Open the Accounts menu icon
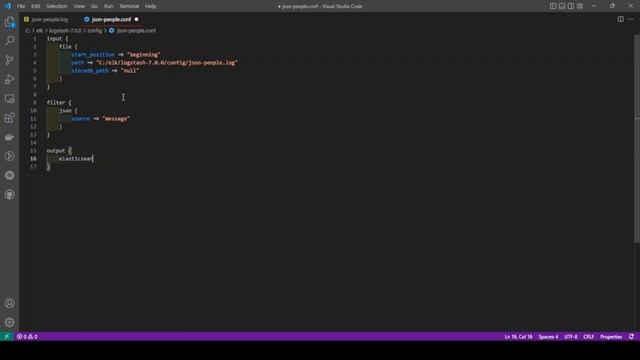 9,303
